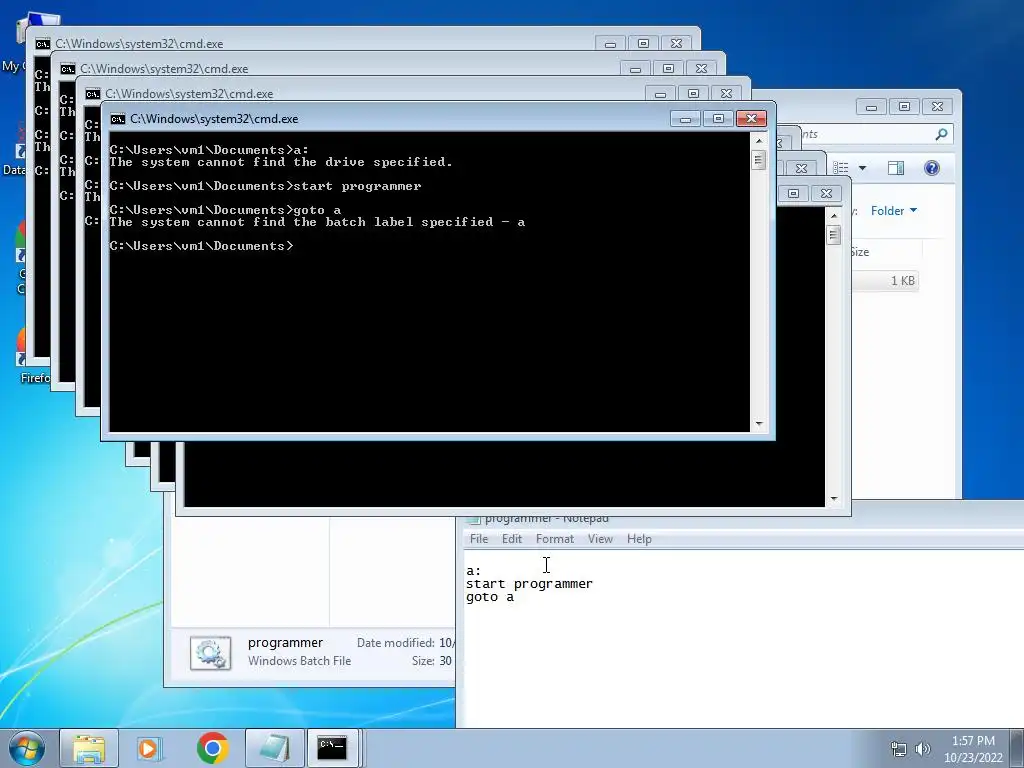Click scroll-down arrow in lower cmd window
Viewport: 1024px width, 768px height.
[833, 499]
